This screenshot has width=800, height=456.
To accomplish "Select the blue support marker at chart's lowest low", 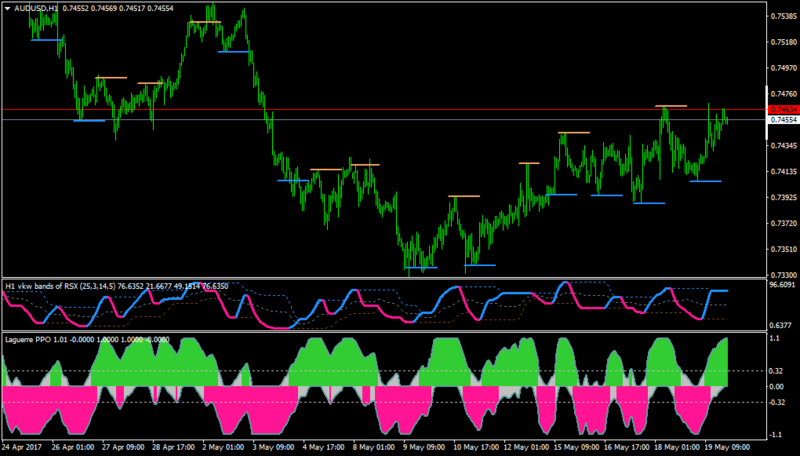I will (x=421, y=267).
